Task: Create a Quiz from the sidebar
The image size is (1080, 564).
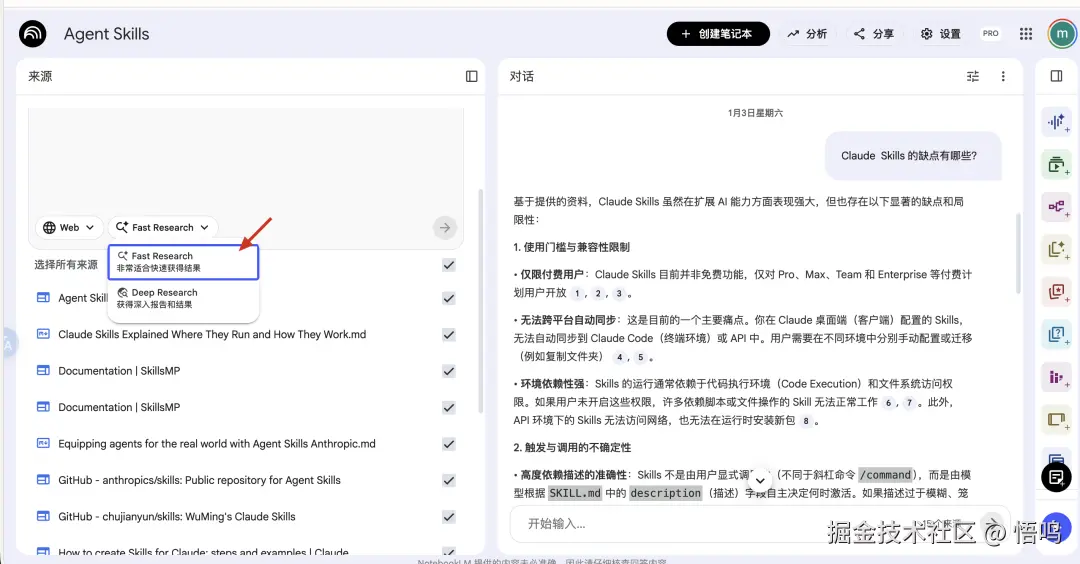Action: pos(1057,335)
